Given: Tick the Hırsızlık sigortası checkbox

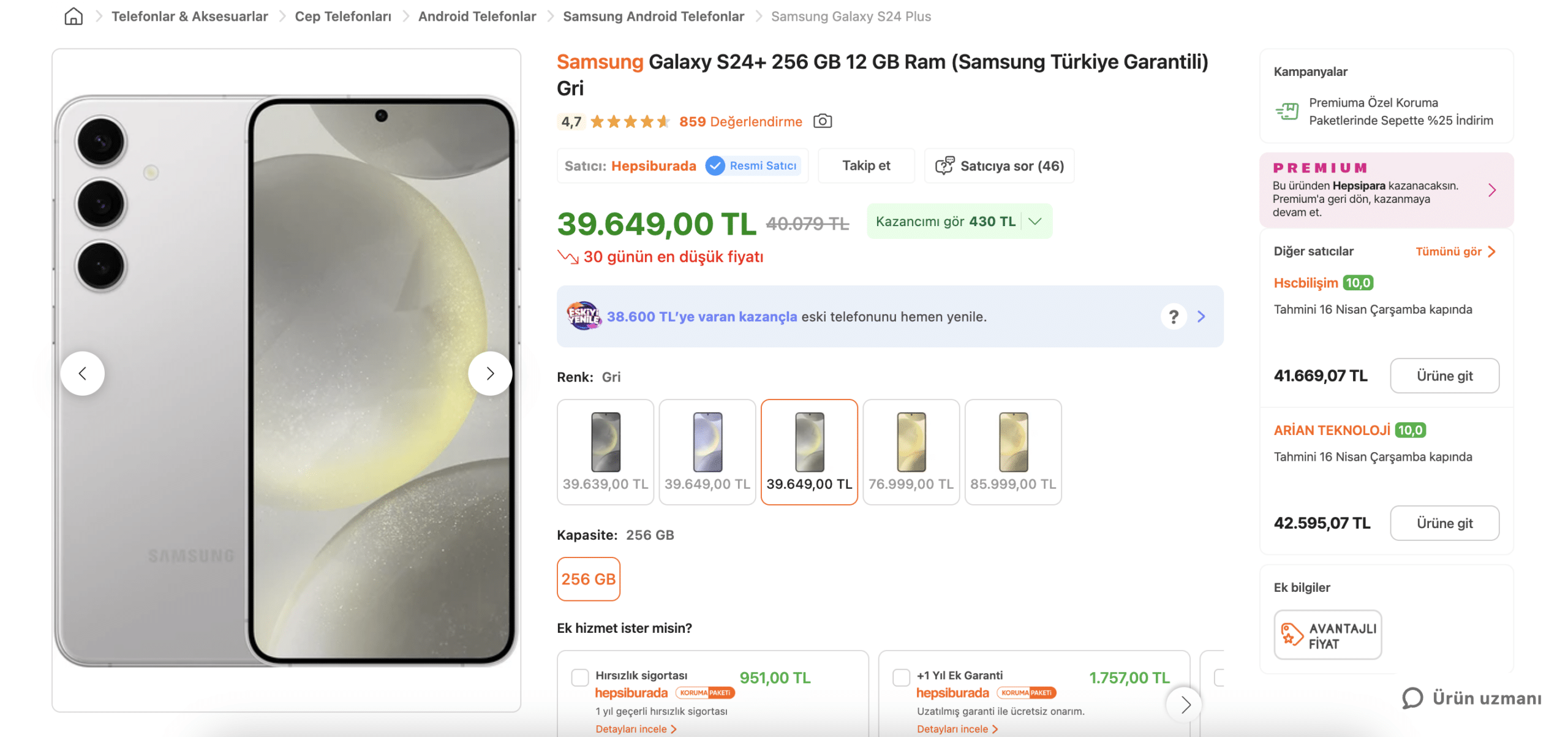Looking at the screenshot, I should coord(579,678).
